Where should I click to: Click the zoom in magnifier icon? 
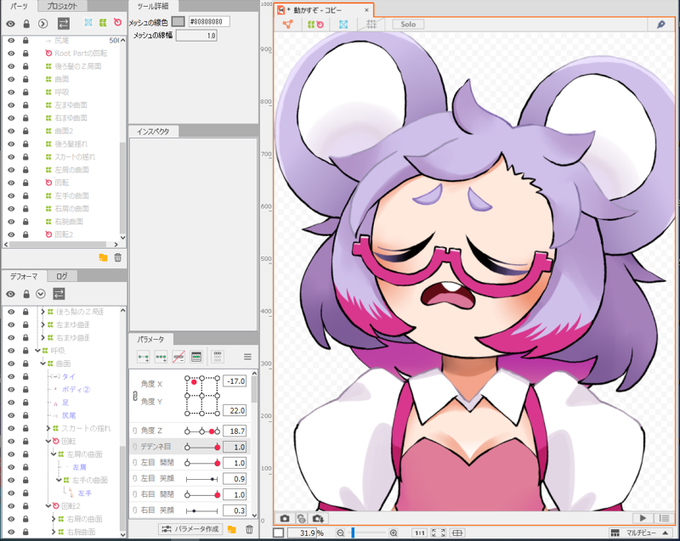point(393,533)
